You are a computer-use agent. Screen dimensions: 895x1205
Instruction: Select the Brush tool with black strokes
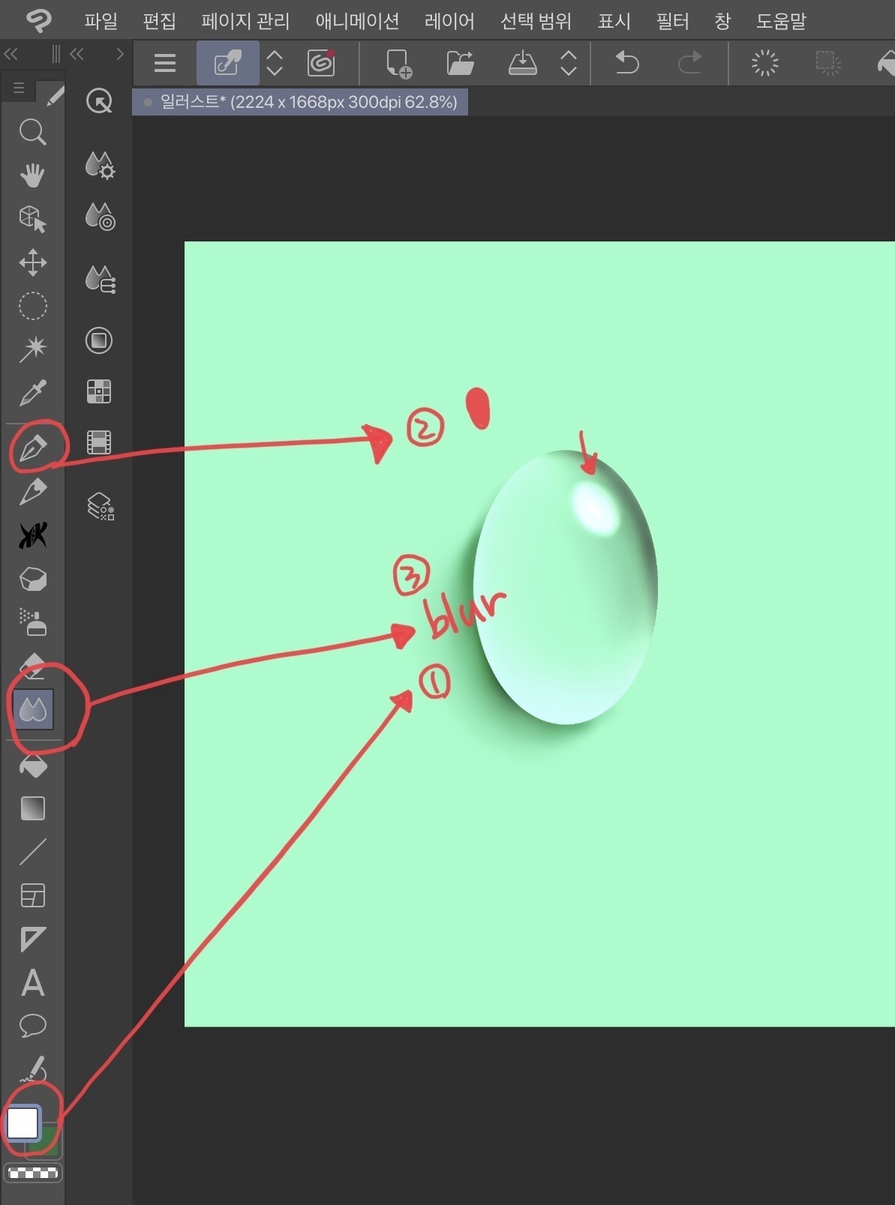(x=33, y=536)
